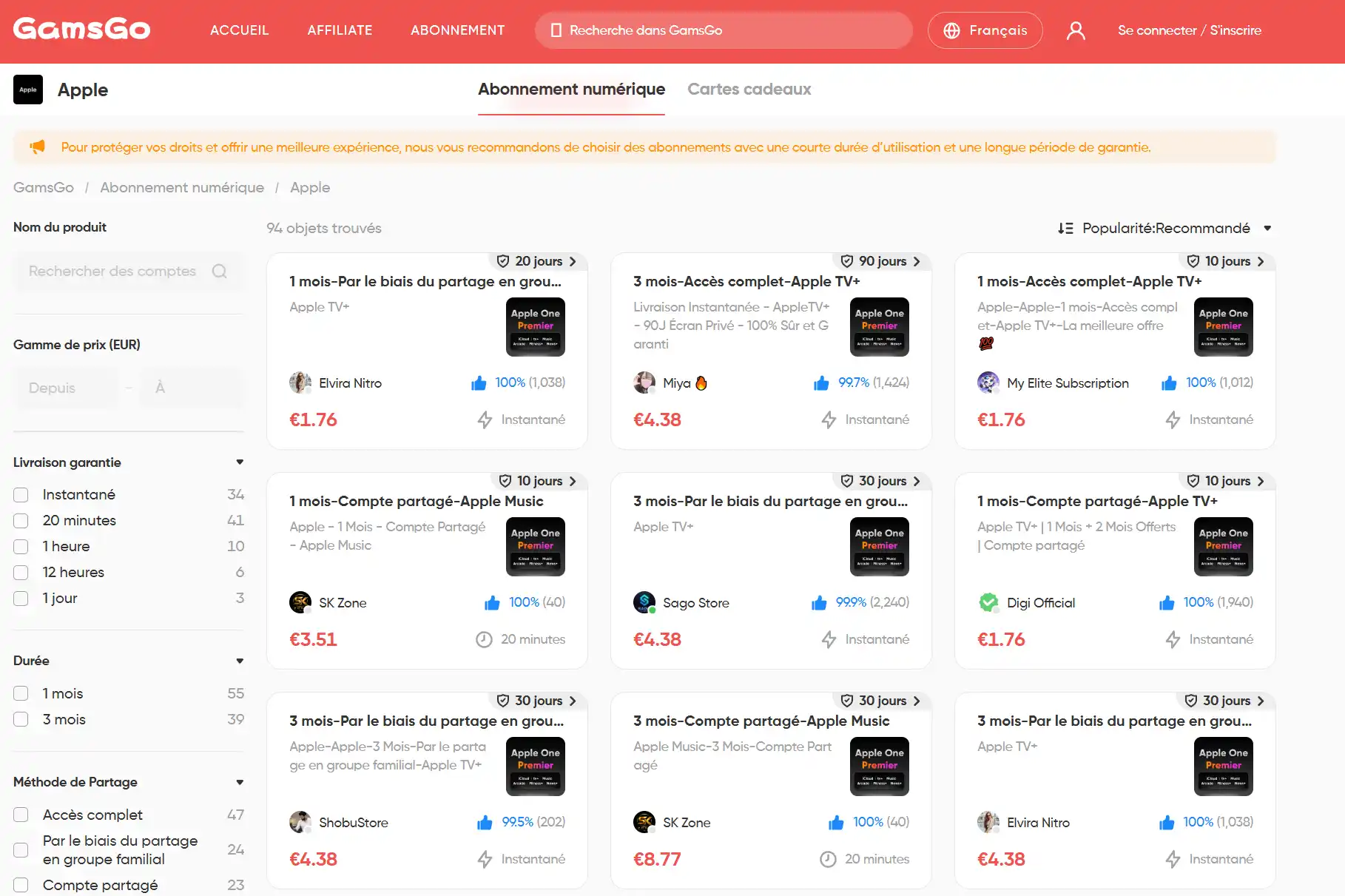The image size is (1345, 896).
Task: Click the globe language icon
Action: pyautogui.click(x=951, y=30)
